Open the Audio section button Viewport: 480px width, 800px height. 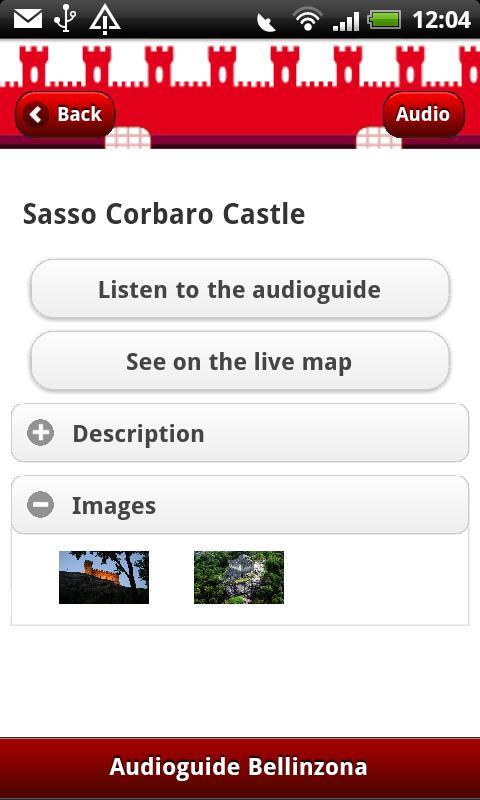[x=423, y=114]
